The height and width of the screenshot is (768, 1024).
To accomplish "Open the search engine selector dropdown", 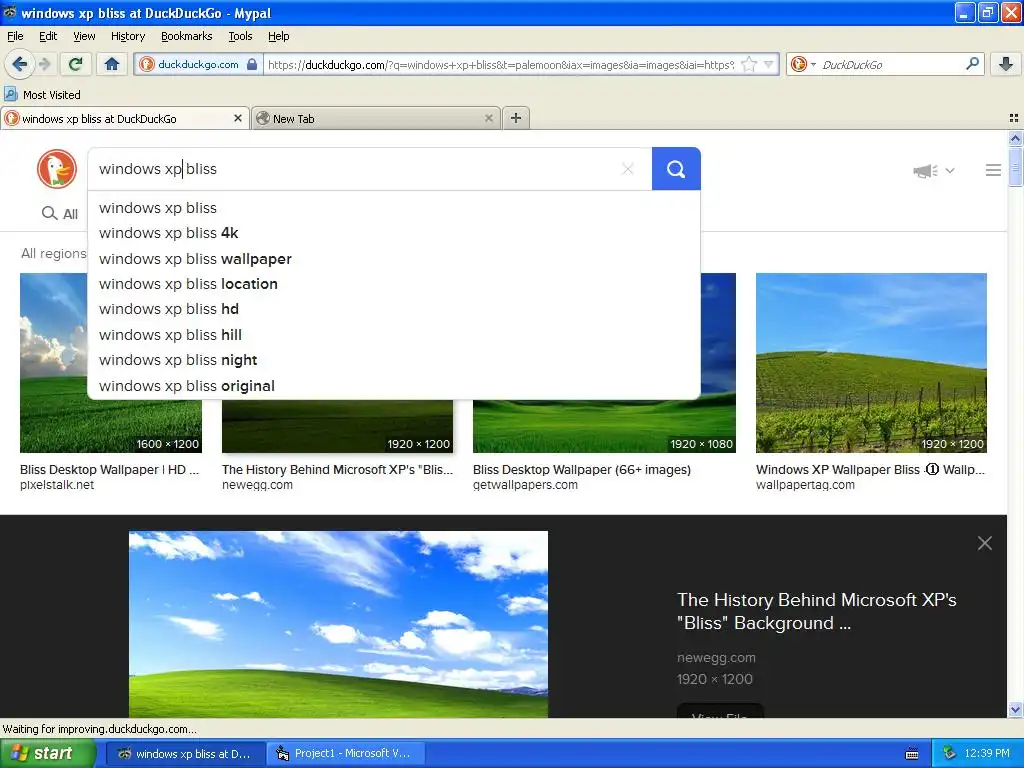I will coord(803,64).
